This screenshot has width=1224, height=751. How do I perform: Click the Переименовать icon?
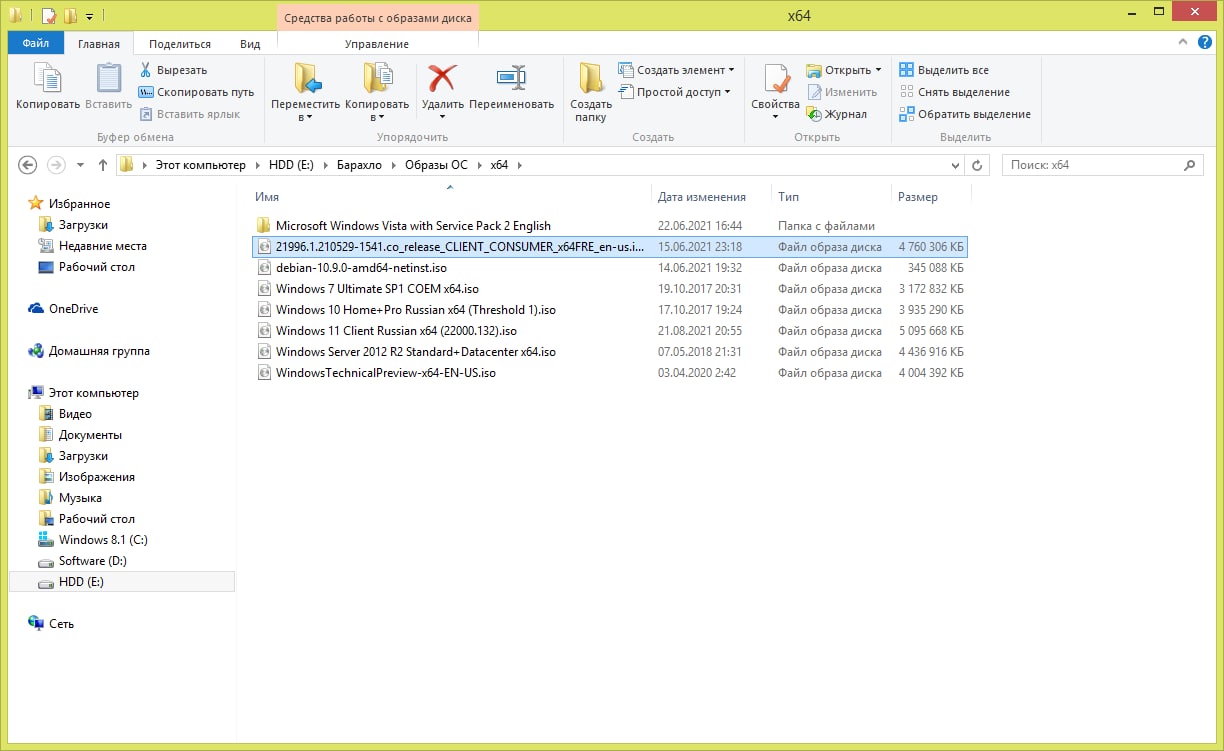click(x=511, y=78)
